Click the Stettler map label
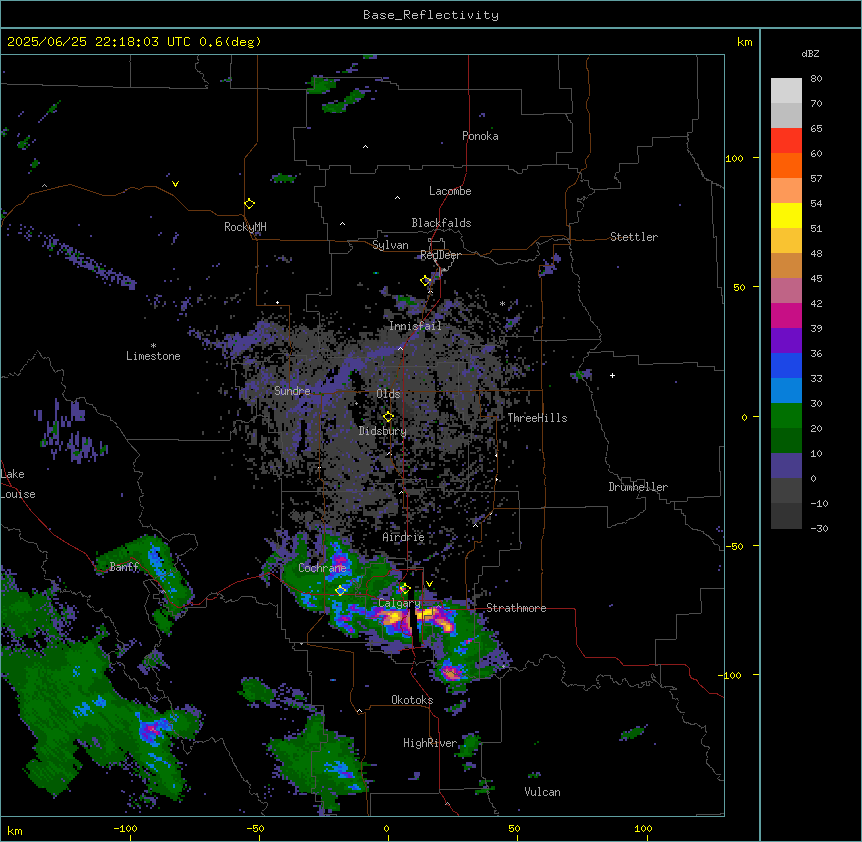 (x=634, y=237)
